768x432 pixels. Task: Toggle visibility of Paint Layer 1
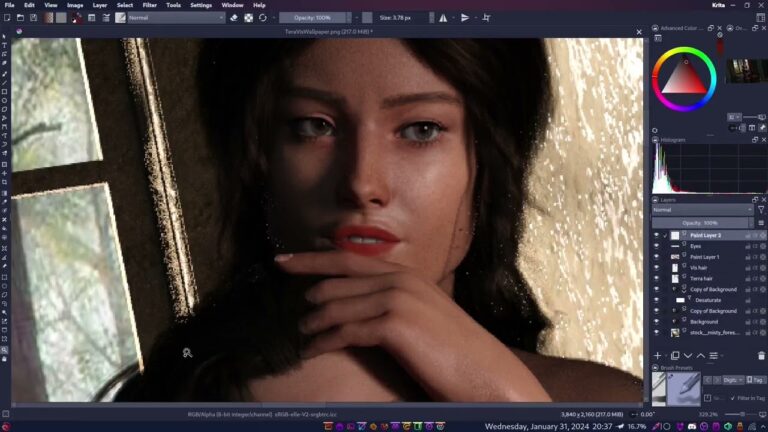[656, 257]
